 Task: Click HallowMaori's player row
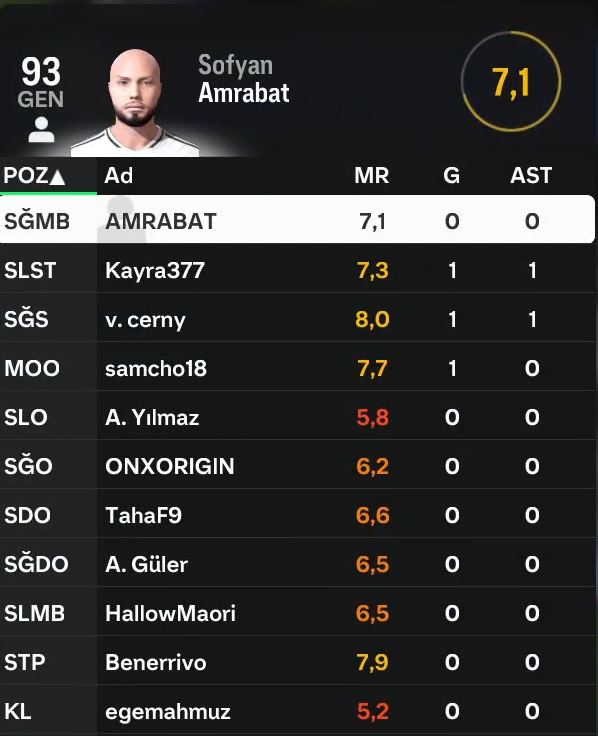click(x=298, y=613)
